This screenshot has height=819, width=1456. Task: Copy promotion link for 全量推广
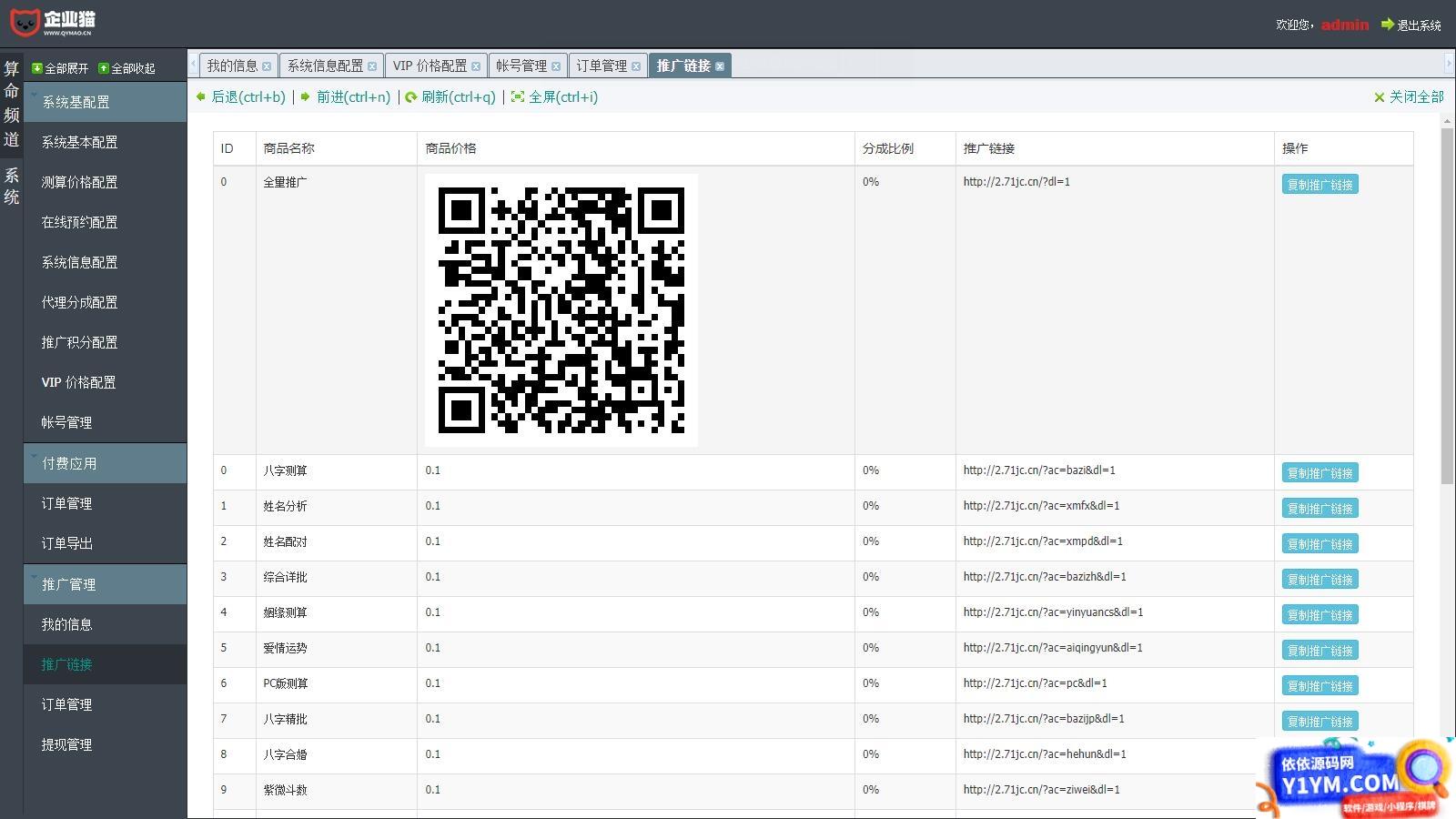coord(1319,185)
